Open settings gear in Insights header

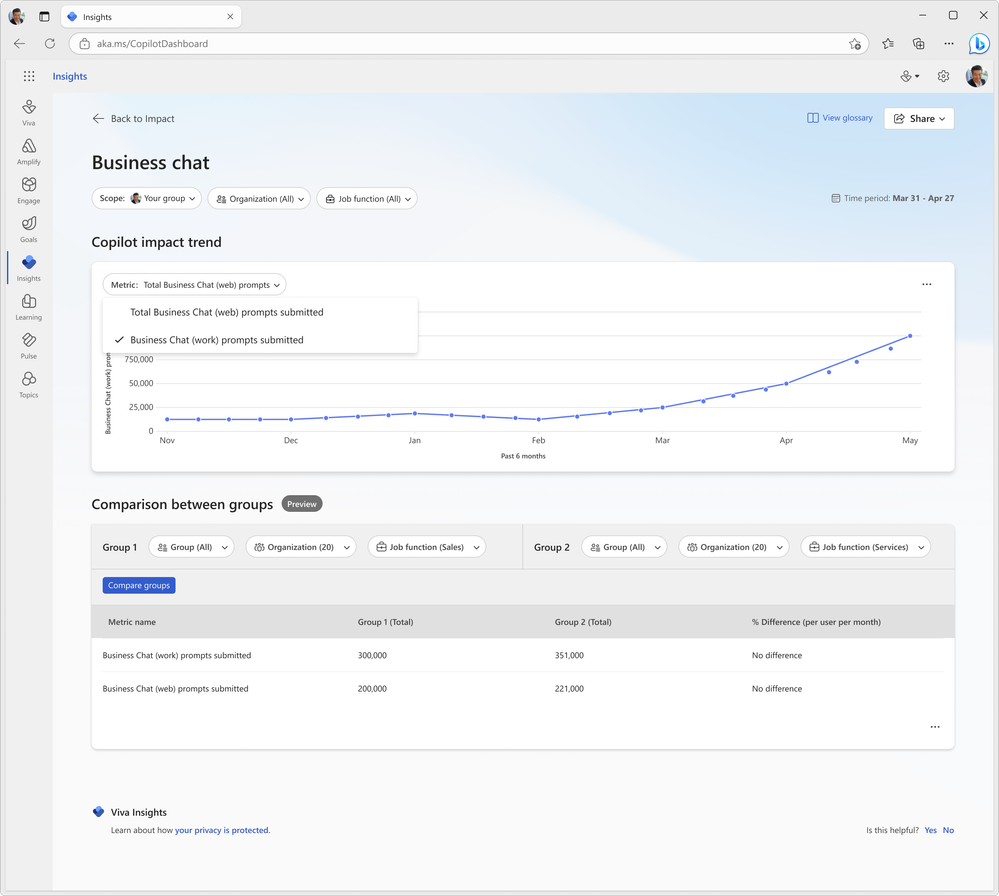tap(944, 76)
